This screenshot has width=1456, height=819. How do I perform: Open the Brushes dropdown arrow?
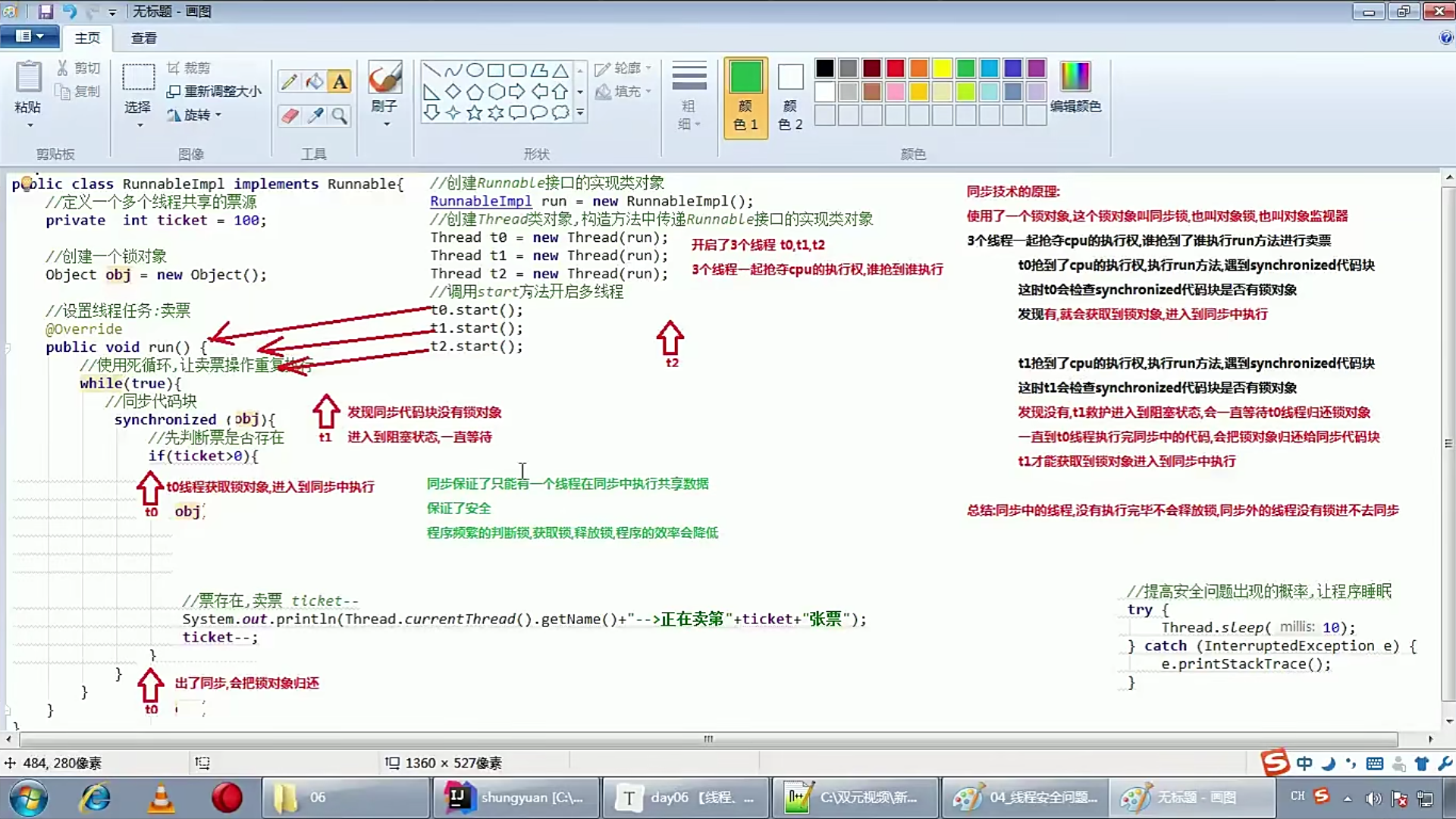click(386, 124)
